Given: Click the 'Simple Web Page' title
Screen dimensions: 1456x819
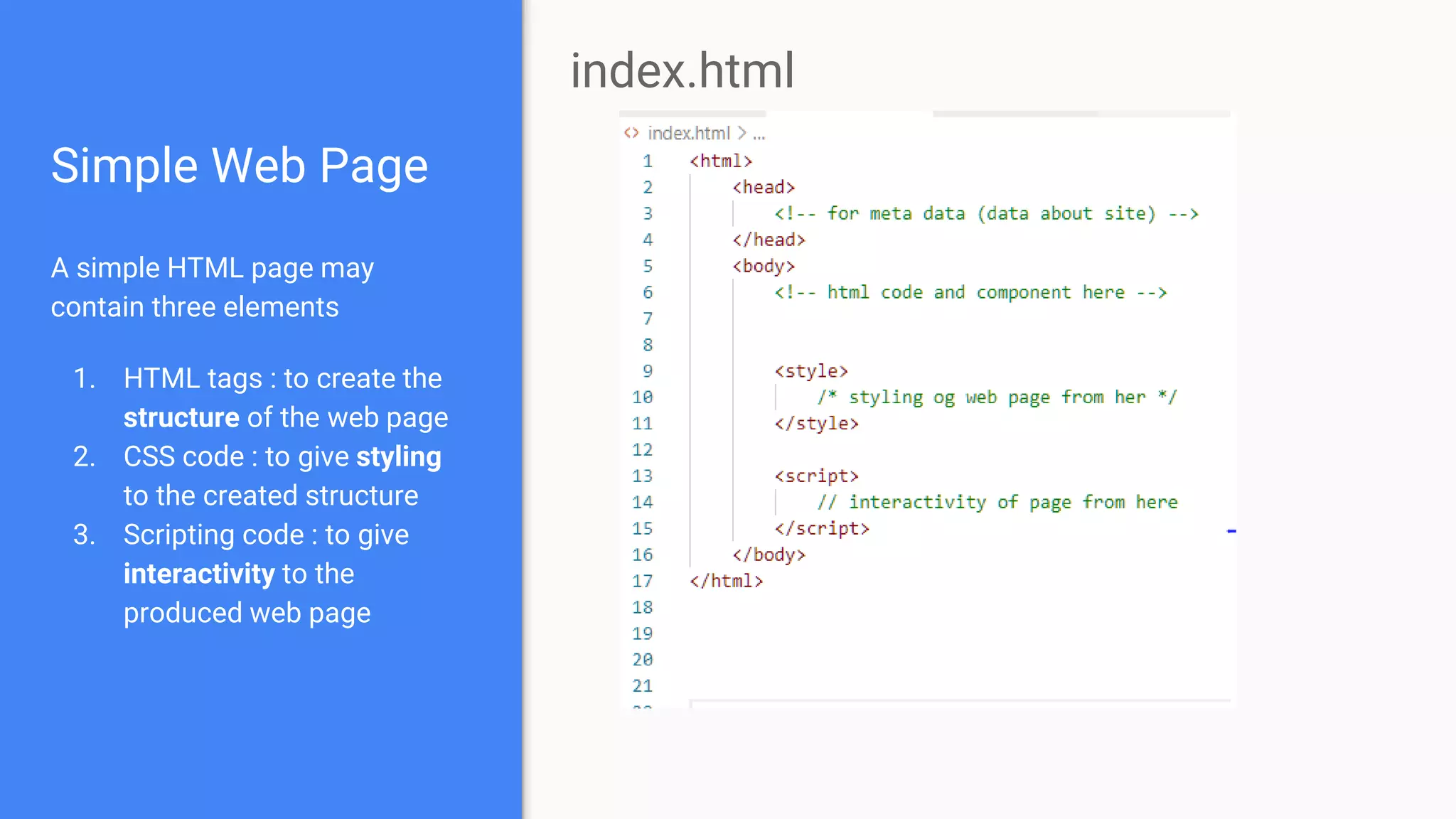Looking at the screenshot, I should coord(240,166).
